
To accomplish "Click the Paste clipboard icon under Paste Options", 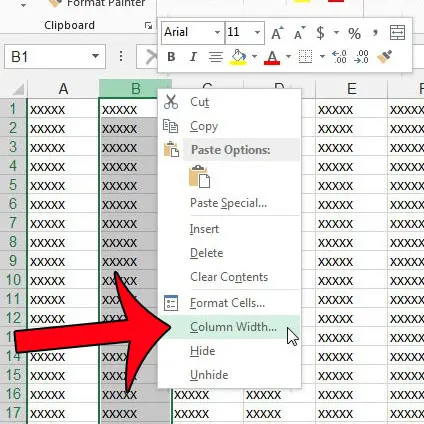I will coord(199,177).
